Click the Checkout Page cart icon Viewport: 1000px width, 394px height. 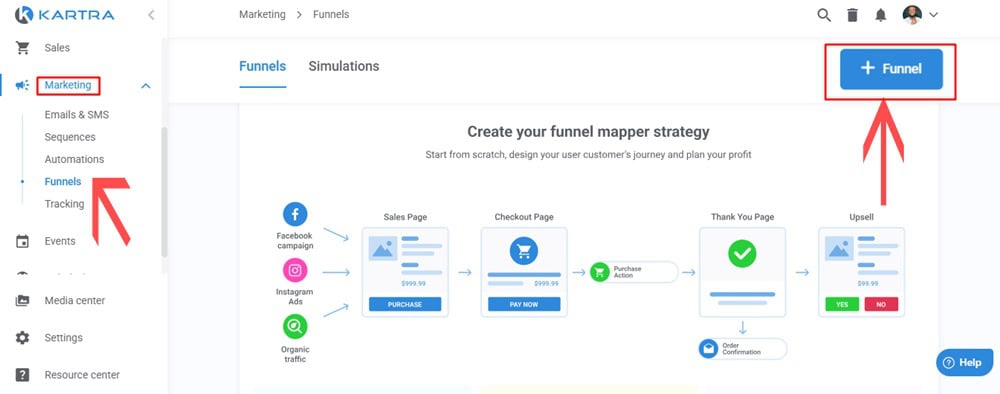coord(524,252)
